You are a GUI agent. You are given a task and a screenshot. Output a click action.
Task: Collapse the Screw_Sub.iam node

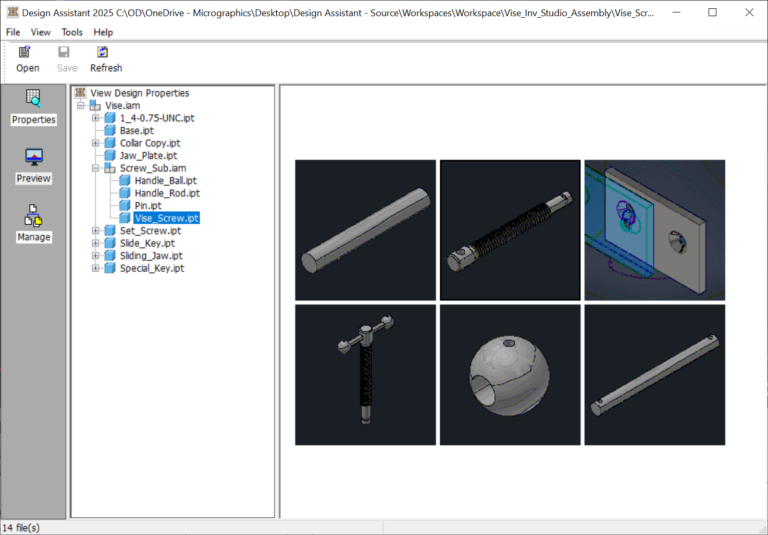point(96,168)
